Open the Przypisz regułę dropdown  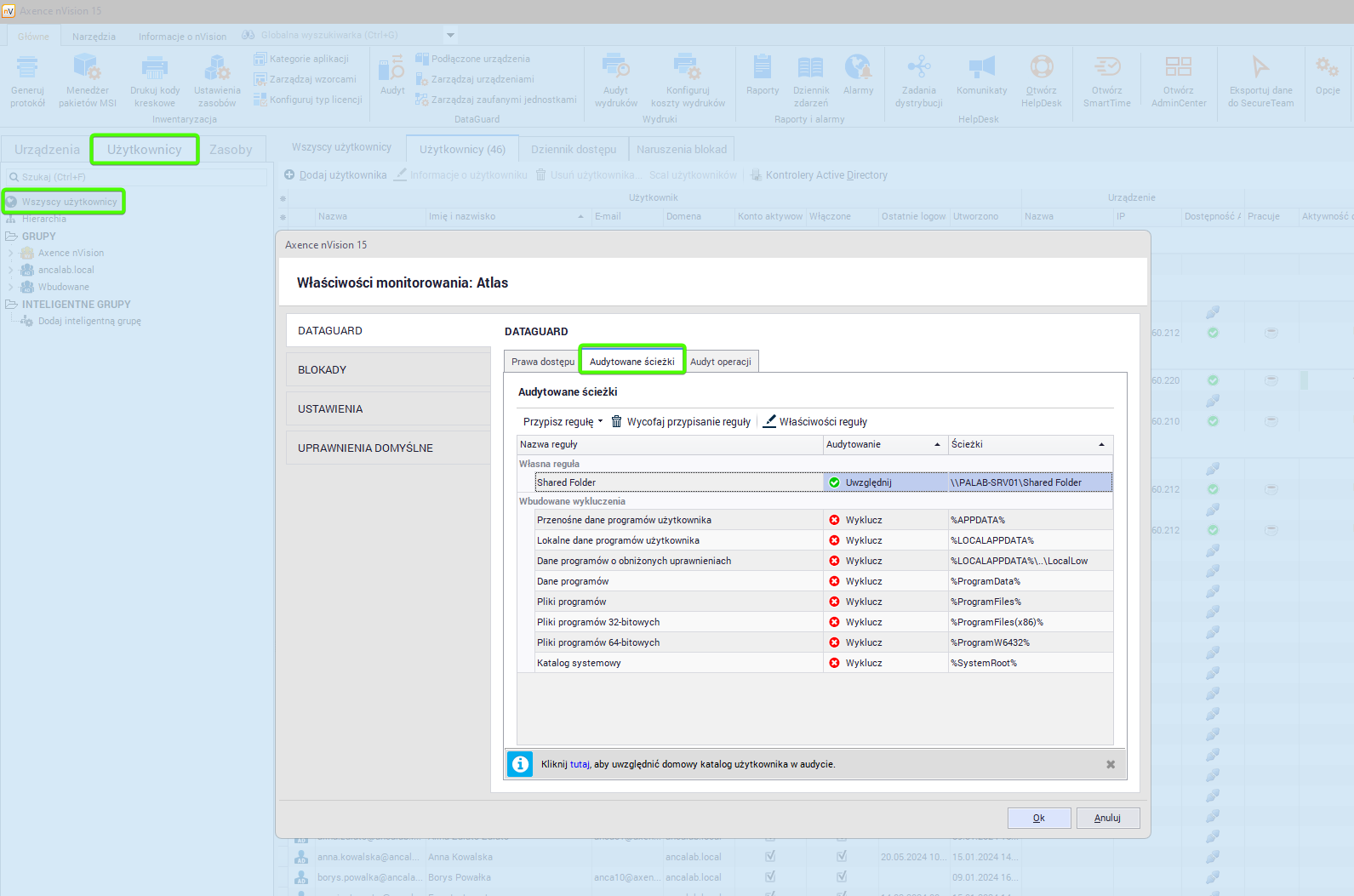[563, 421]
